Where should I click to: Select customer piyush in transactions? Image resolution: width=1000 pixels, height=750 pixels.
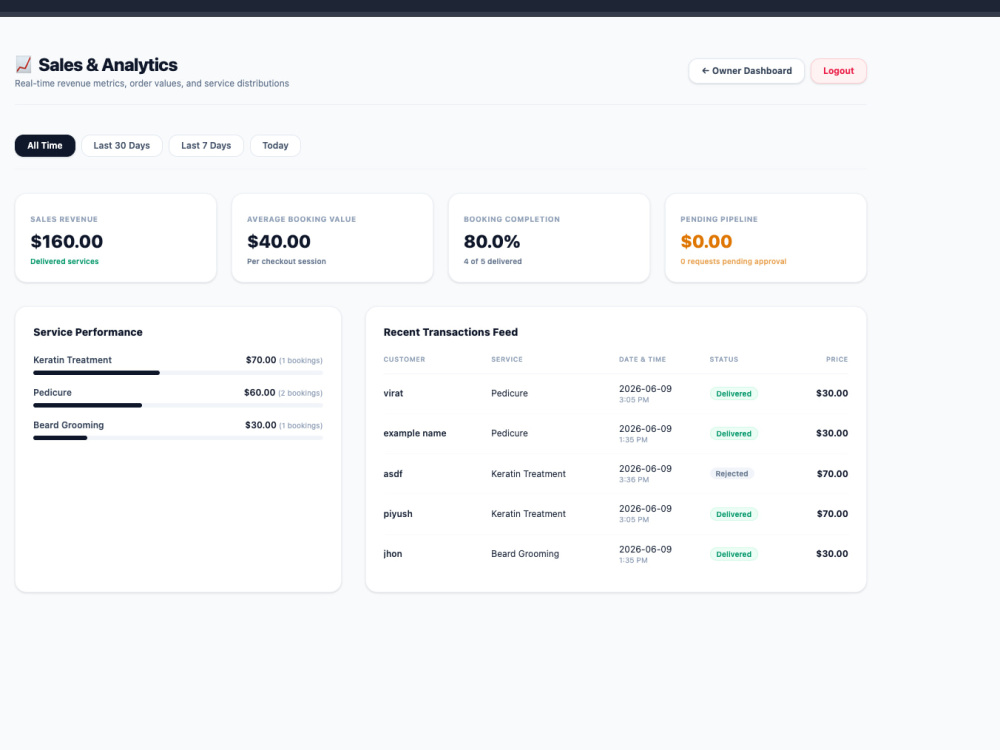click(x=398, y=513)
